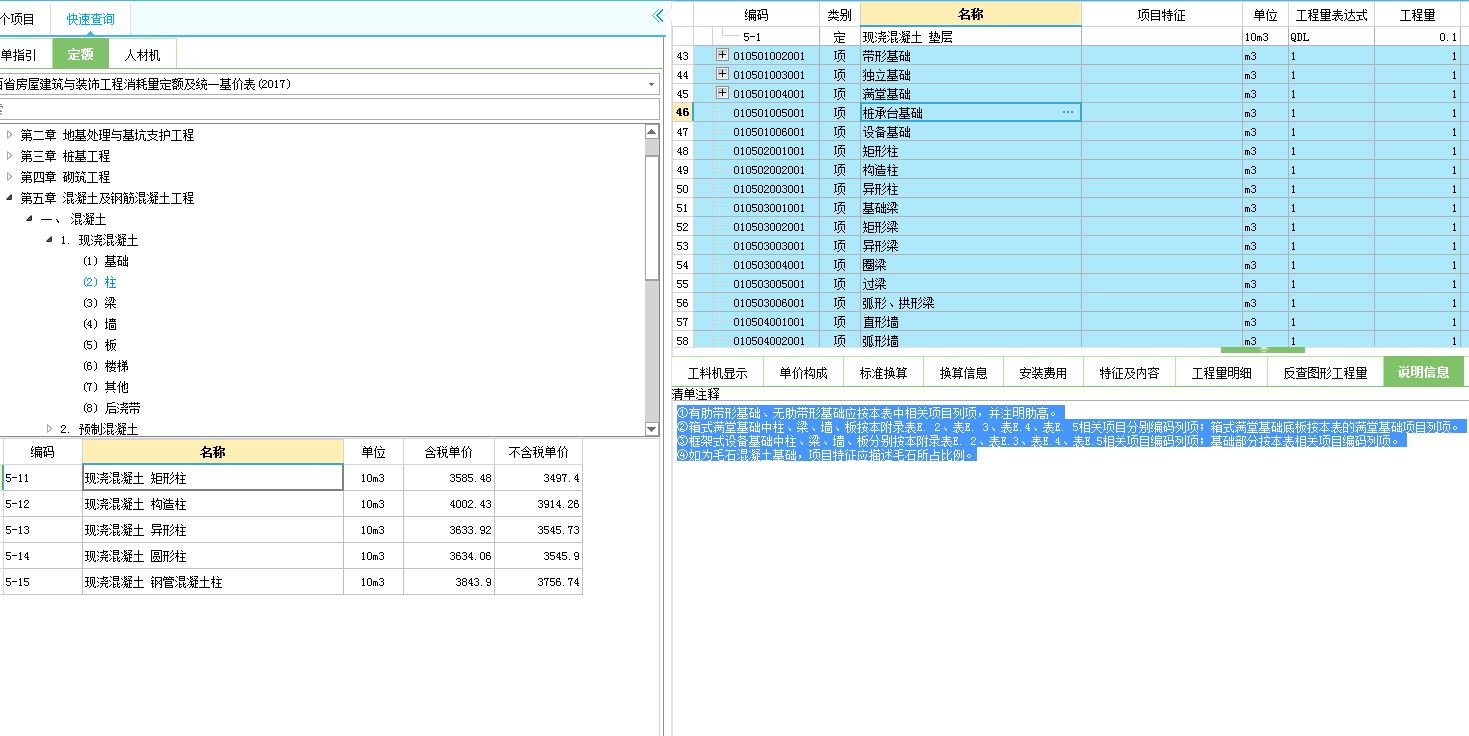Click scrollbar thumb of chapter tree

[x=652, y=217]
